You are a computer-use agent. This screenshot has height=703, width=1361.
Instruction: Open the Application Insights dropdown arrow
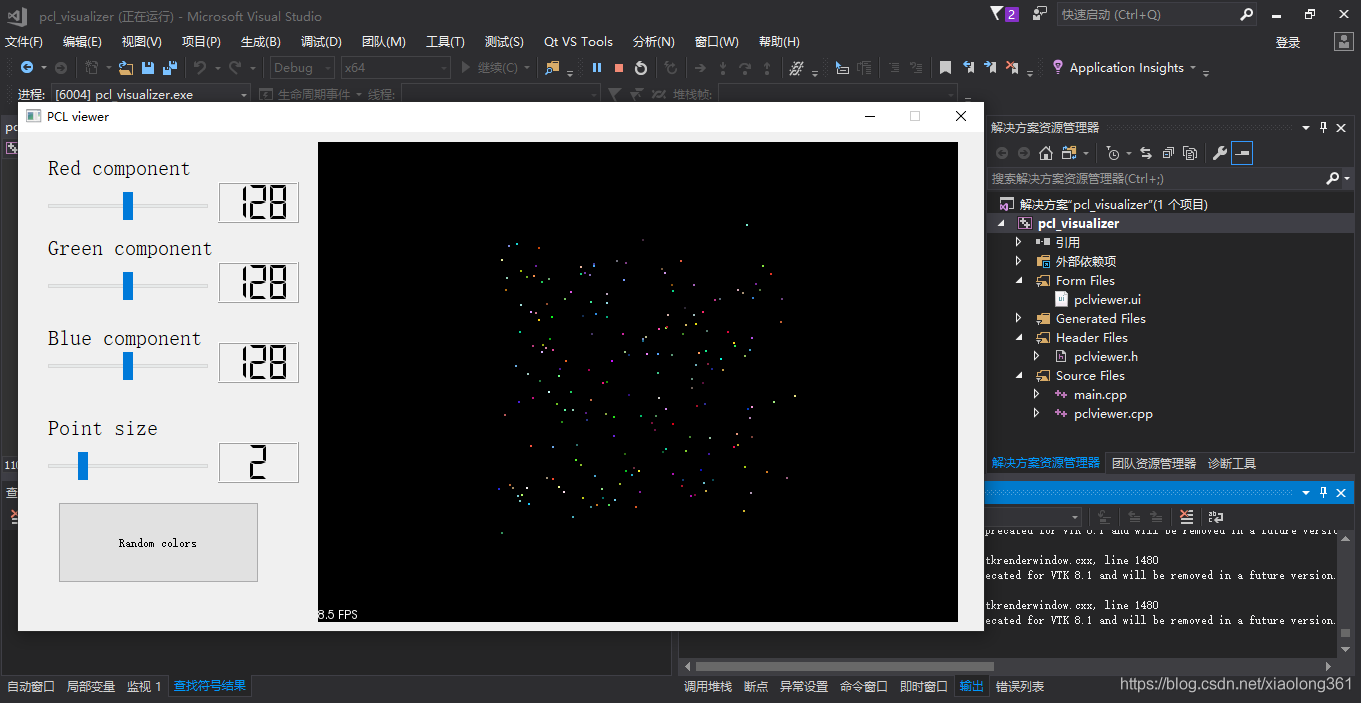(1193, 68)
